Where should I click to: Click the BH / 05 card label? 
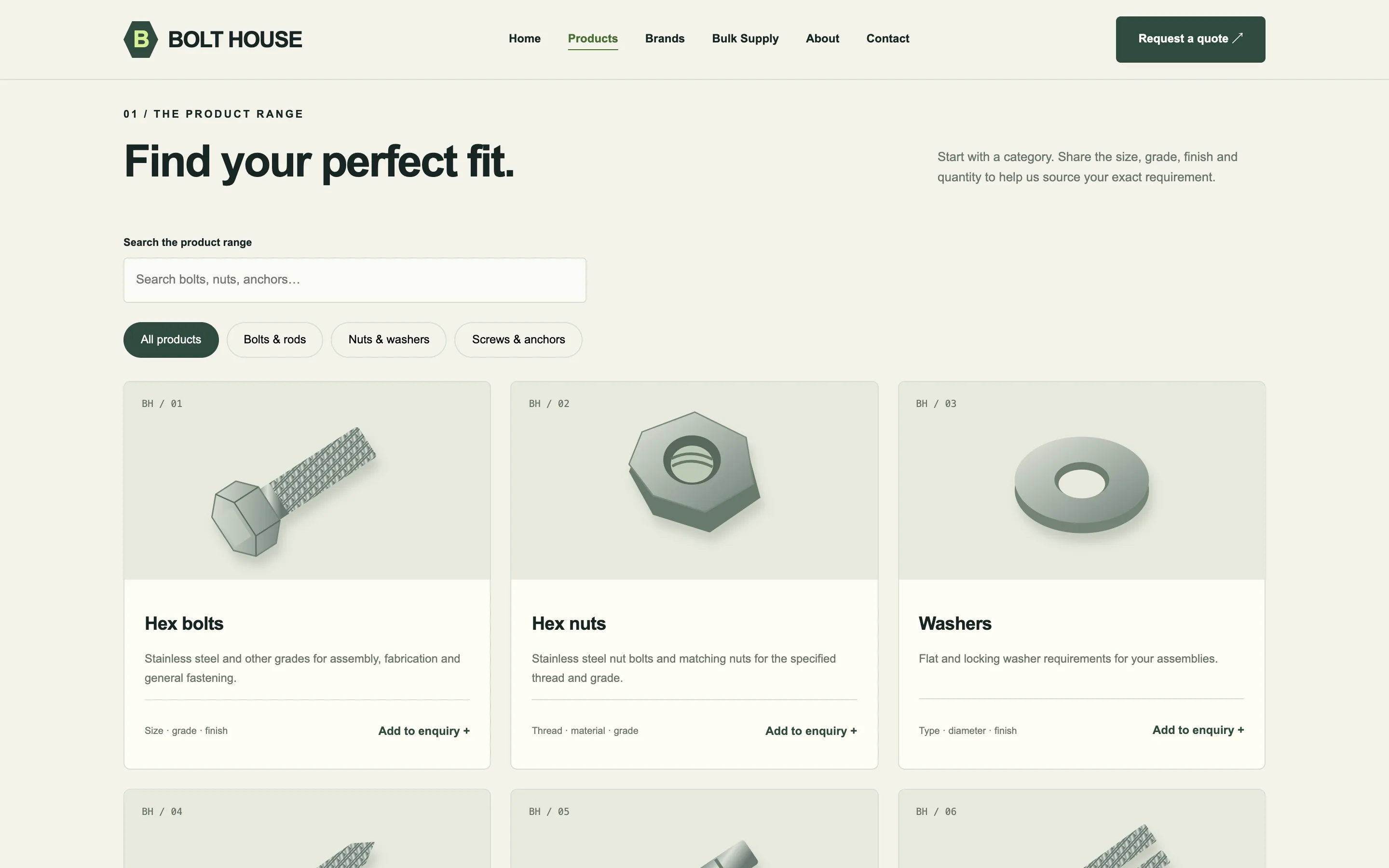[549, 812]
